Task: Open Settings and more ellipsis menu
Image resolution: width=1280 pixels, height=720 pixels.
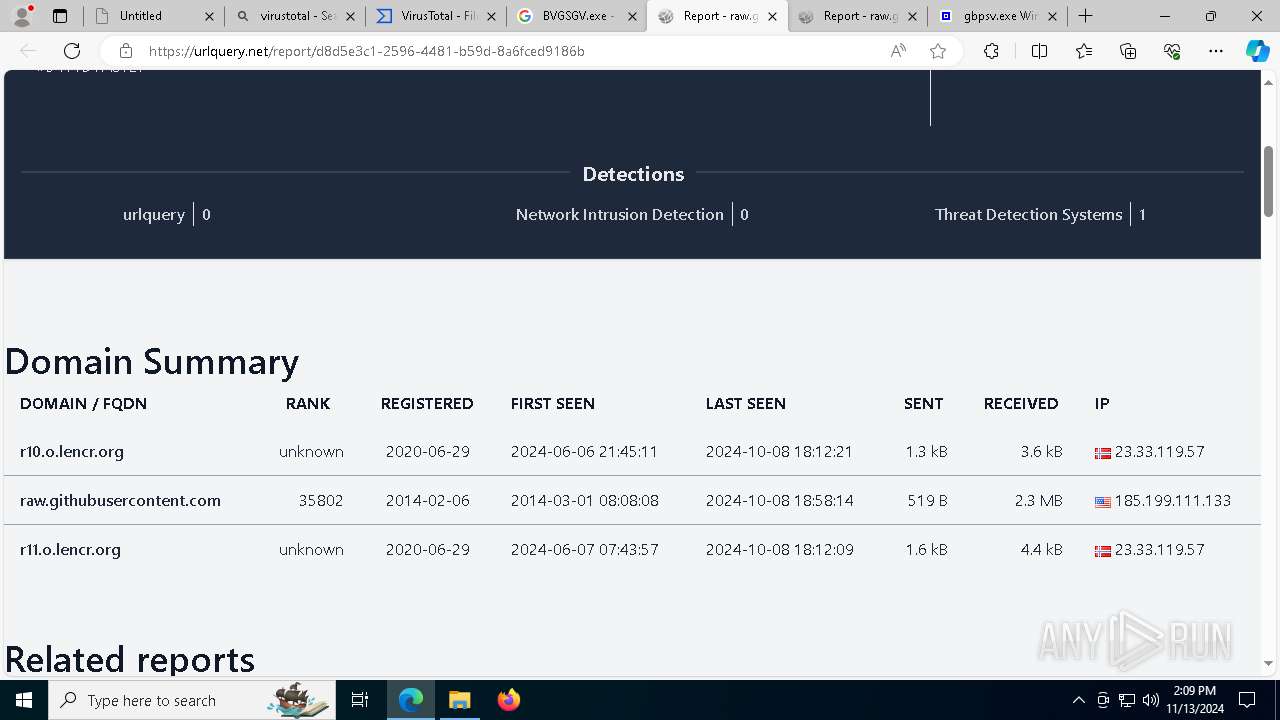Action: click(x=1216, y=51)
